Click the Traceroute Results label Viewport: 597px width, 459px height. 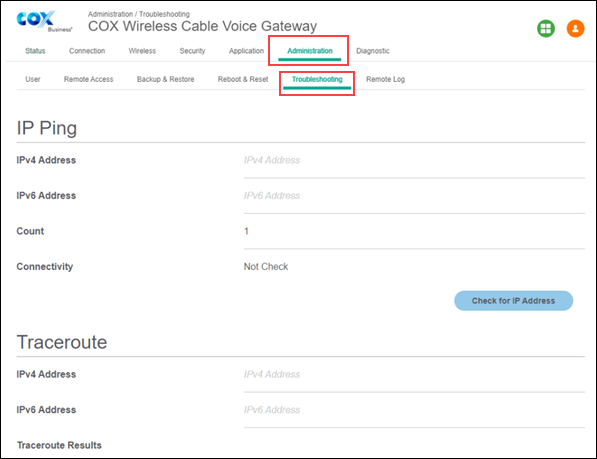click(x=59, y=445)
